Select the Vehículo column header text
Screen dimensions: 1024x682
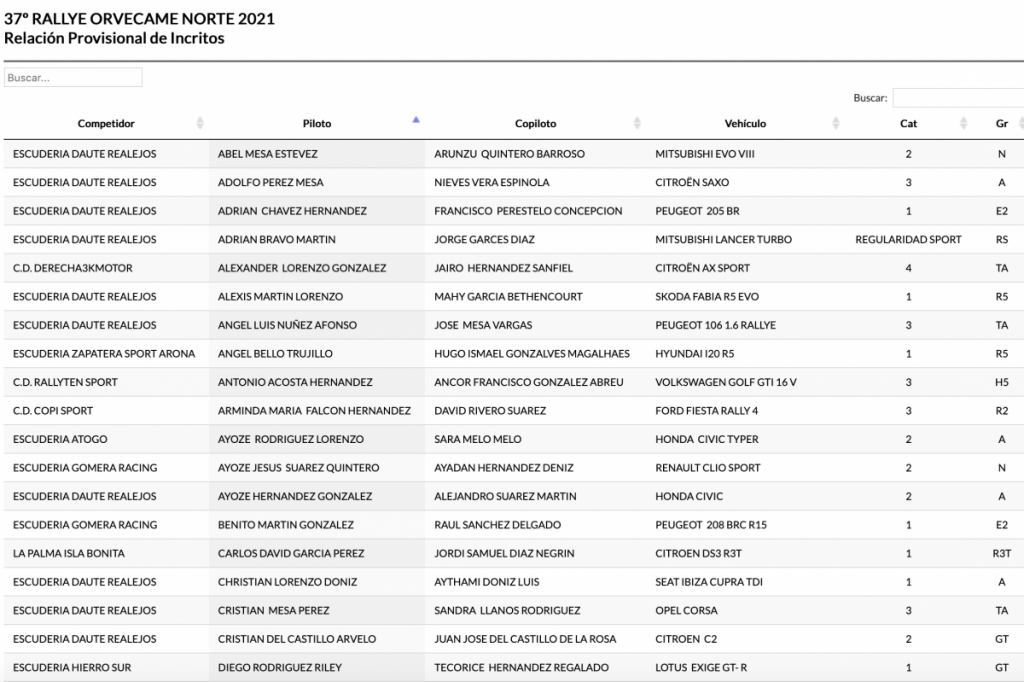[x=745, y=124]
